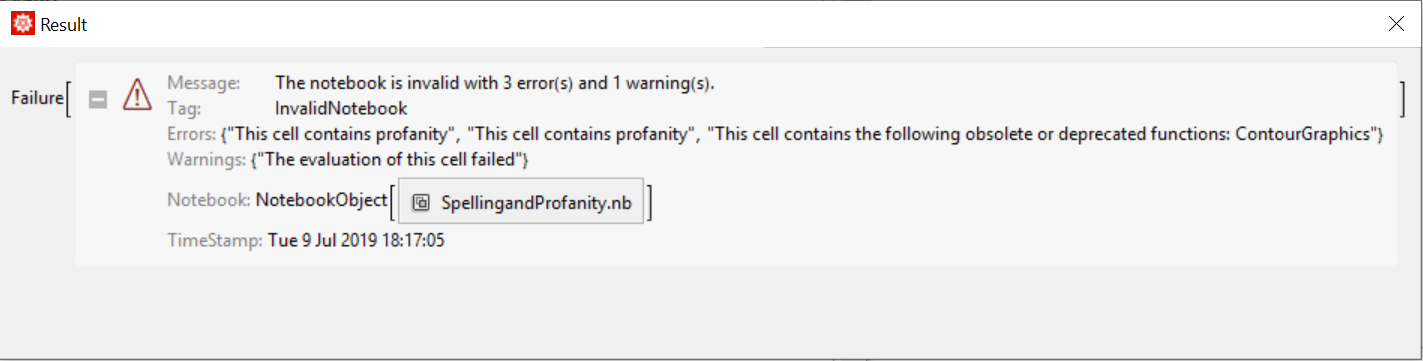Click the TimeStamp value Tue 9 Jul 2019
The width and height of the screenshot is (1423, 361).
pos(356,240)
